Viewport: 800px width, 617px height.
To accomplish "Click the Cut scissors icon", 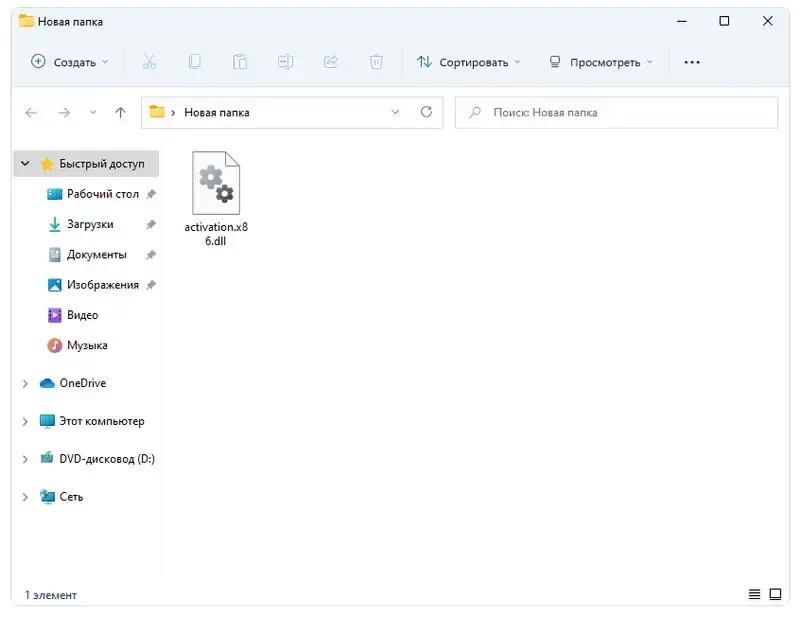I will (149, 62).
